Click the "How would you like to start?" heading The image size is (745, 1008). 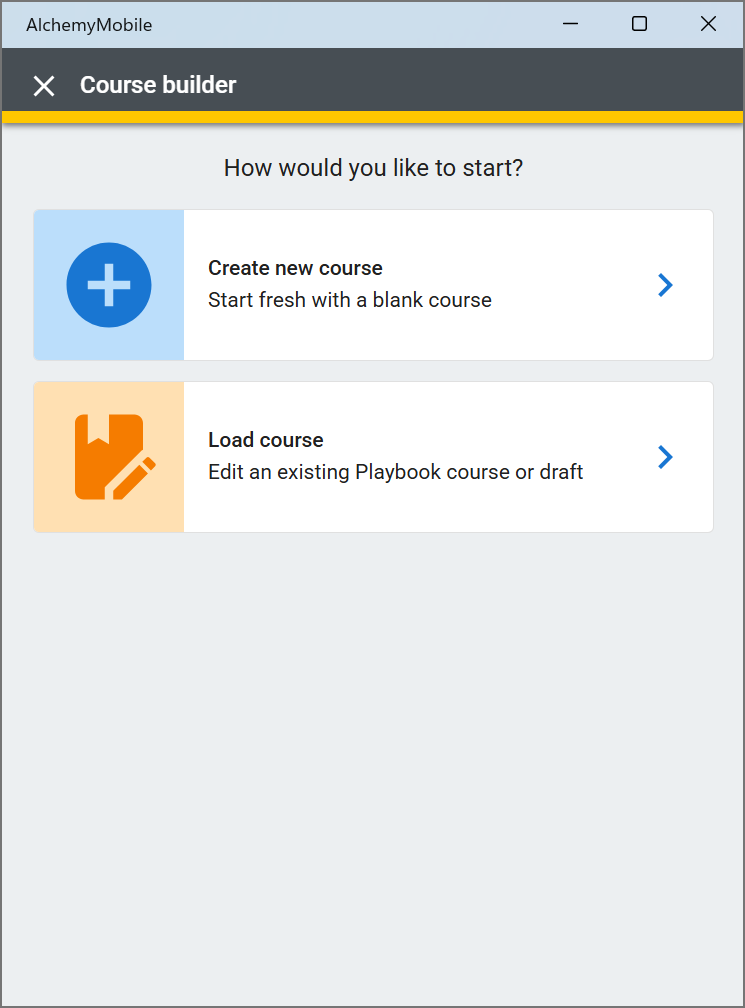point(373,168)
